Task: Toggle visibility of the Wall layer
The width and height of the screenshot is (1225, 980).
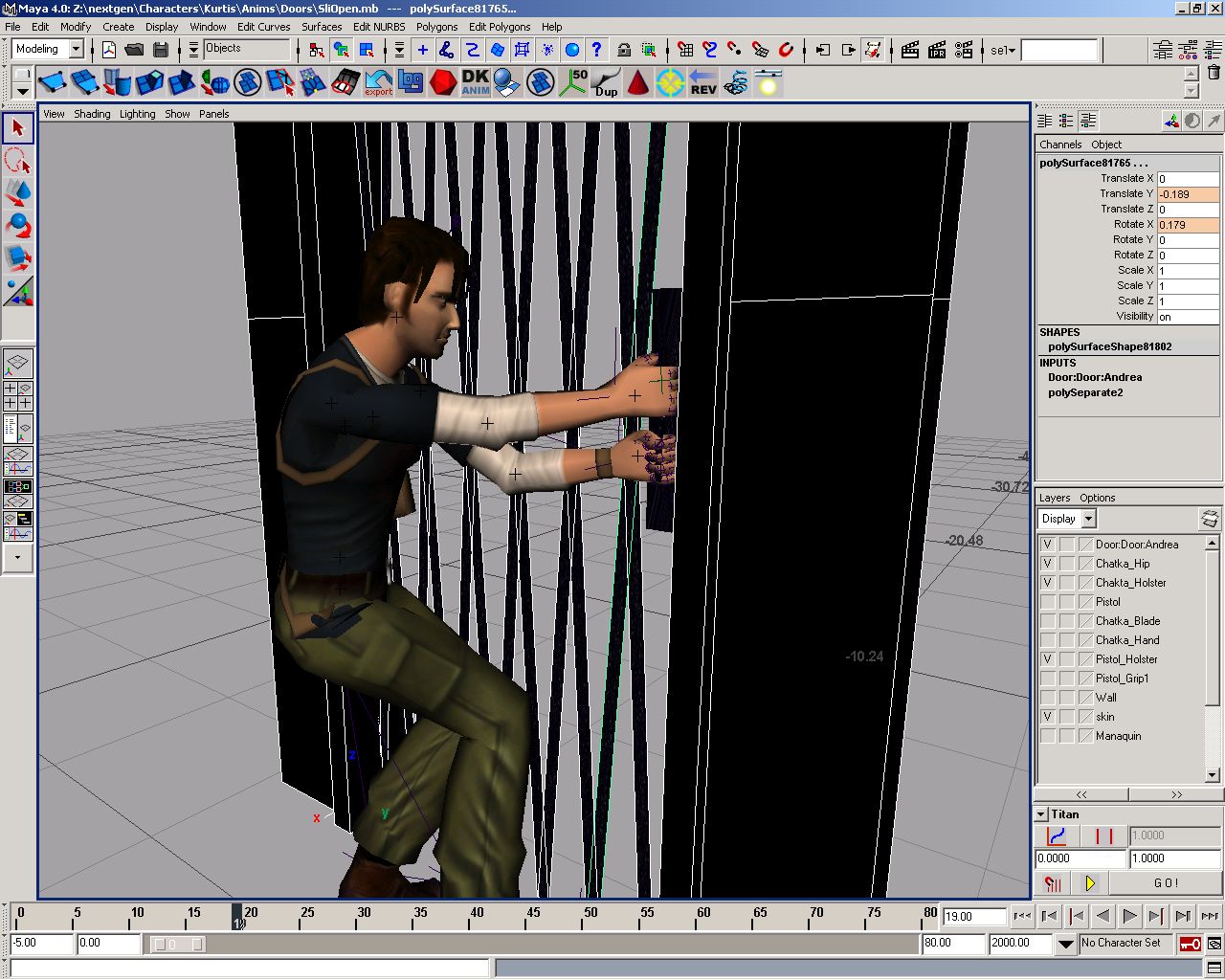Action: click(1048, 698)
